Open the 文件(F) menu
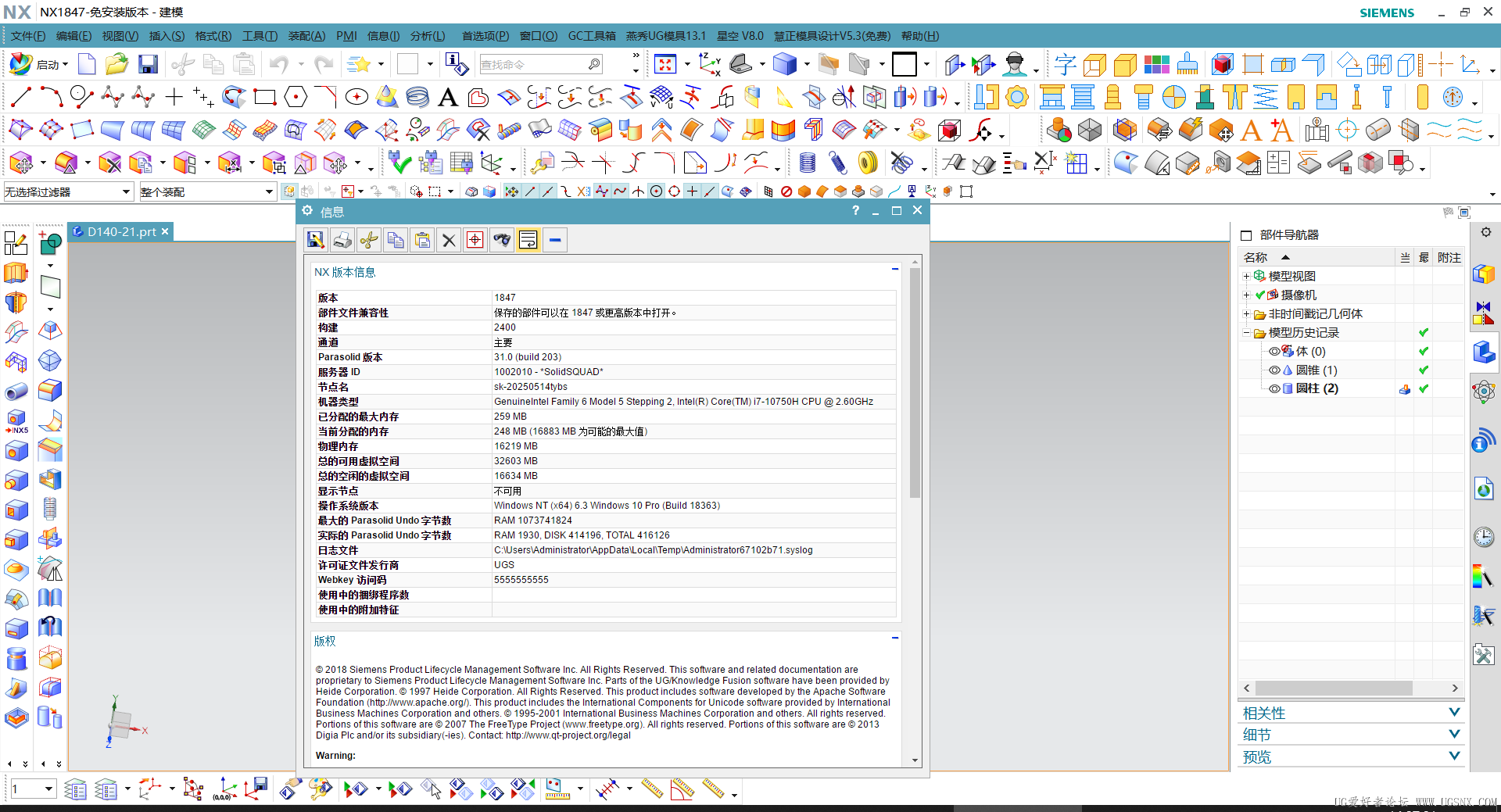Viewport: 1501px width, 812px height. point(28,36)
